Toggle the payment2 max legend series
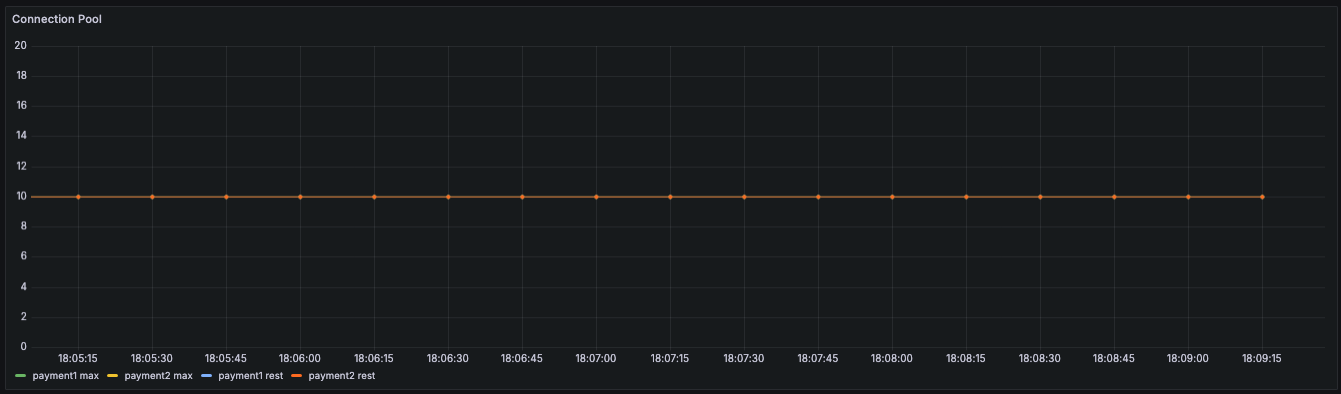This screenshot has width=1341, height=394. coord(158,376)
